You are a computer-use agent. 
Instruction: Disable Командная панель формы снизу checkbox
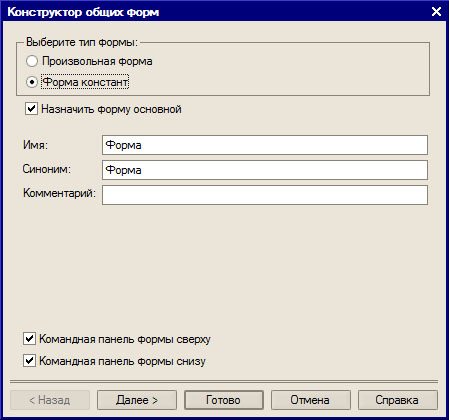tap(29, 361)
